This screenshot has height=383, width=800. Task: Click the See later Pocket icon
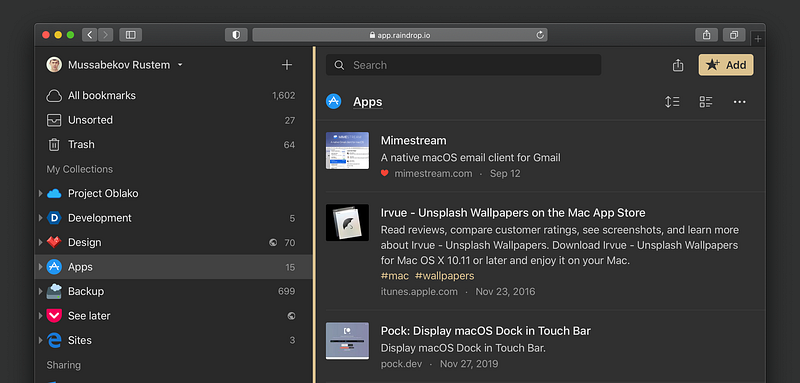tap(54, 316)
